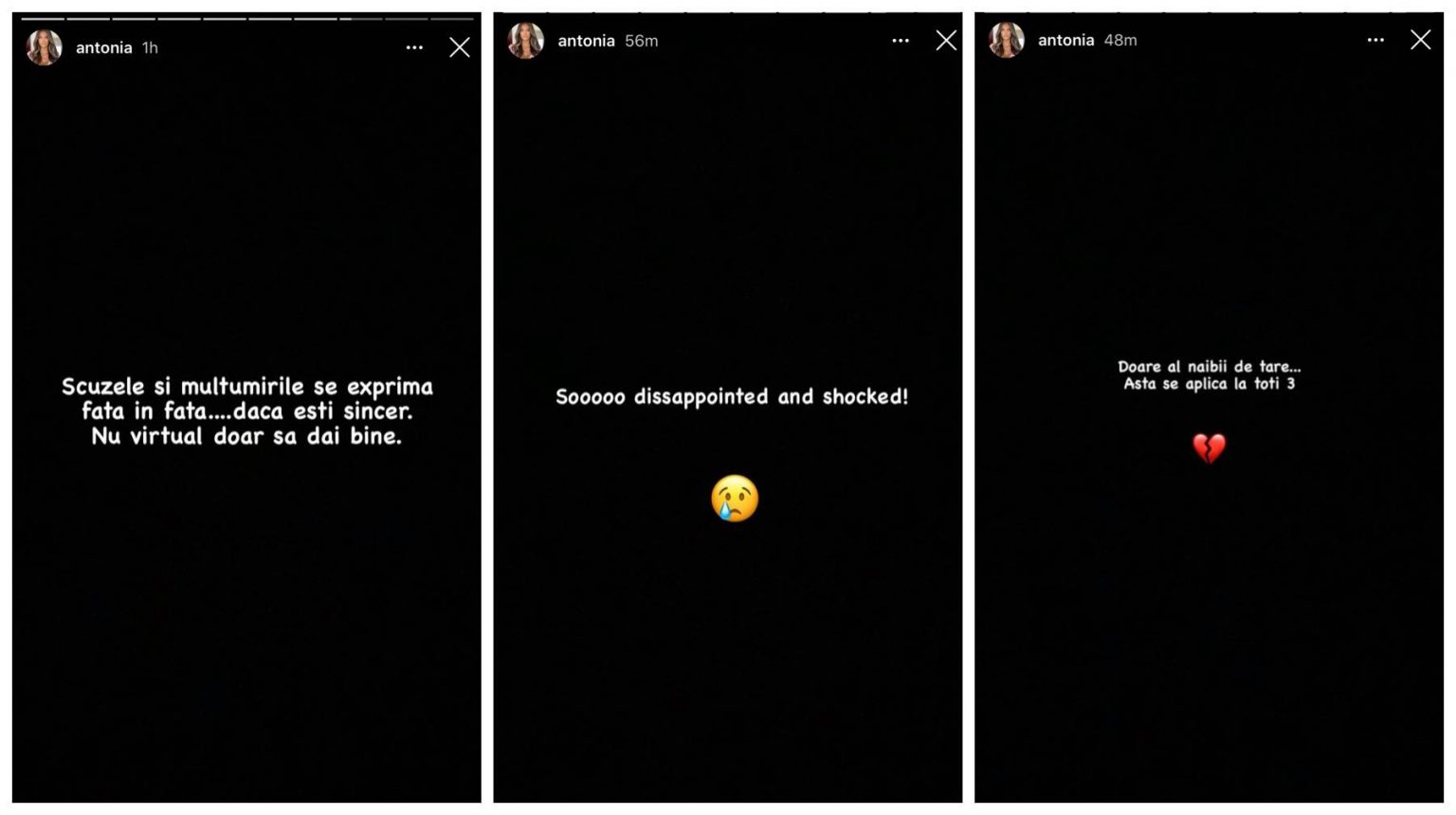Jump to the last story progress segment
This screenshot has height=815, width=1456.
[x=452, y=18]
